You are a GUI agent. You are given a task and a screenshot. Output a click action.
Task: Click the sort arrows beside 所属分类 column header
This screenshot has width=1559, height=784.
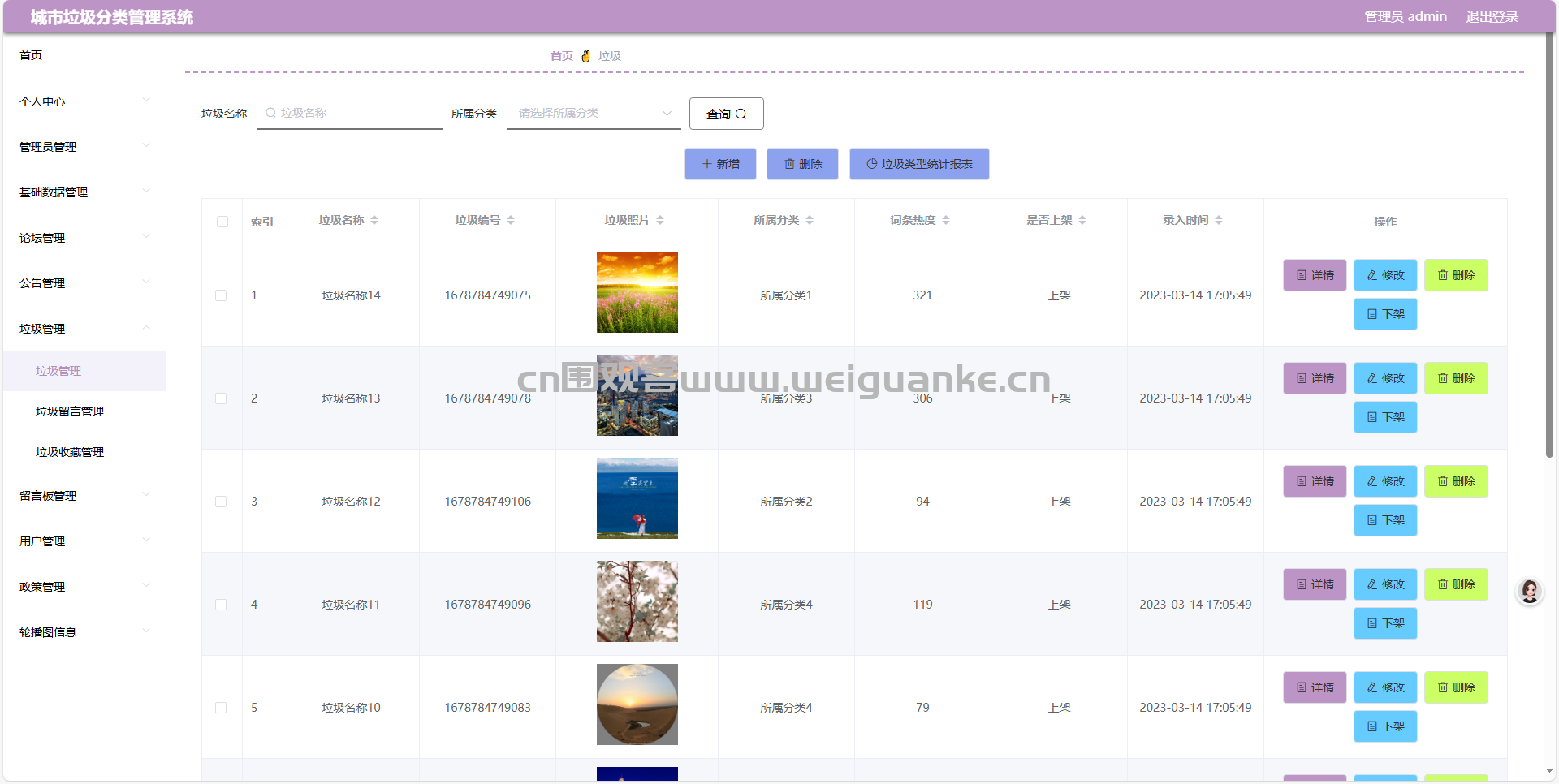coord(810,220)
